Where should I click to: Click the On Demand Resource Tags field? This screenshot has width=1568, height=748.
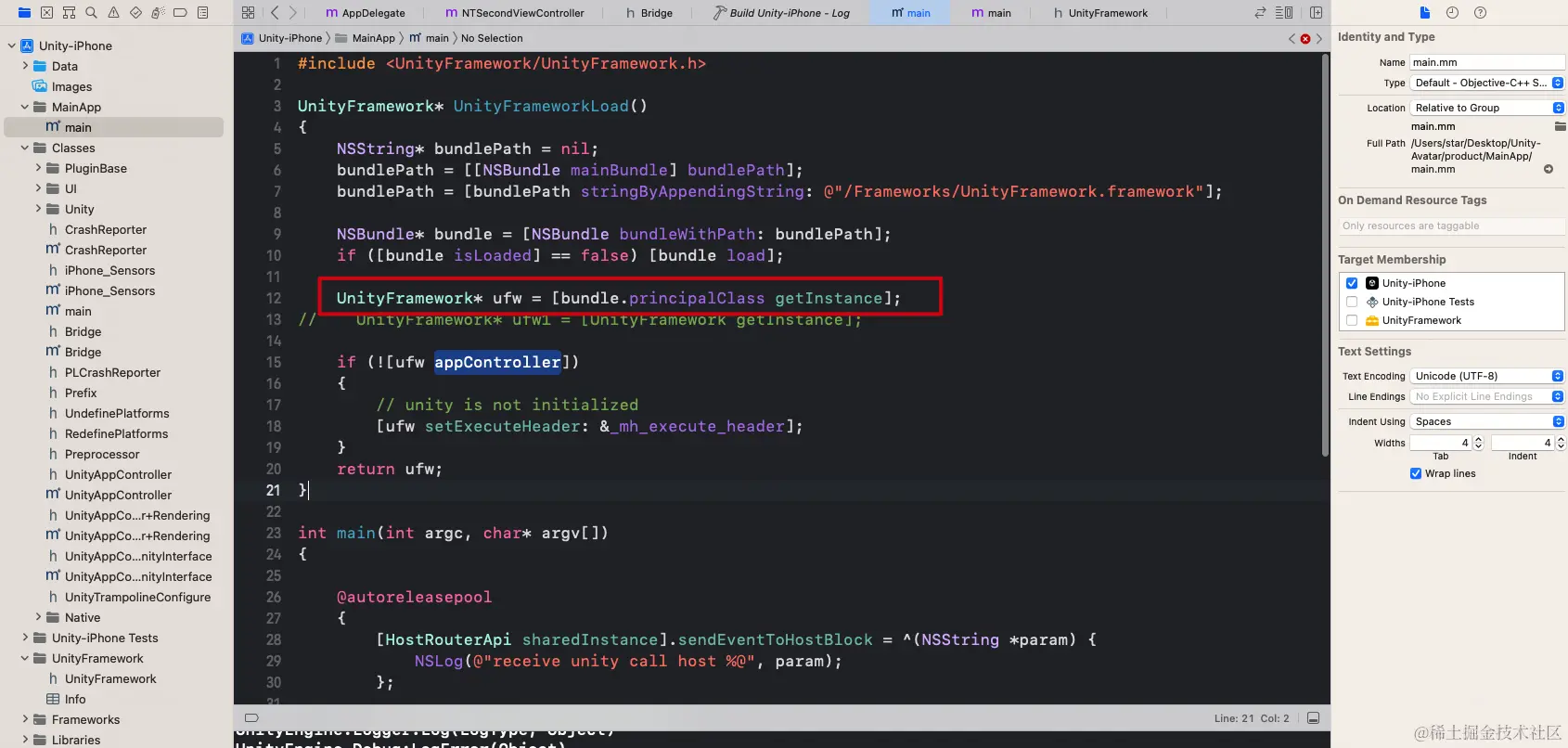point(1451,226)
